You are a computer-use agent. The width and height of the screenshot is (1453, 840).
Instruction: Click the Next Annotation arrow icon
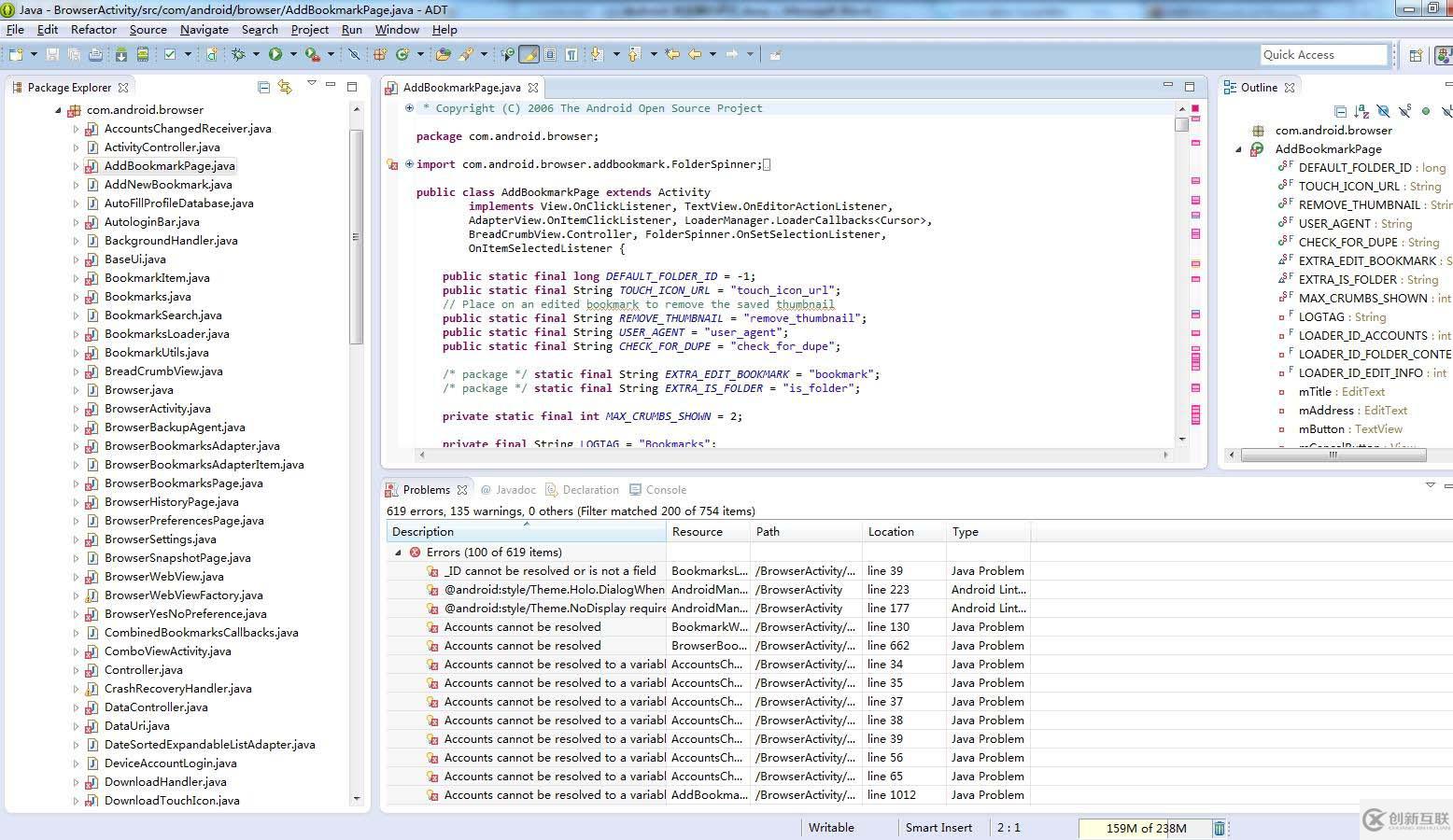coord(596,54)
